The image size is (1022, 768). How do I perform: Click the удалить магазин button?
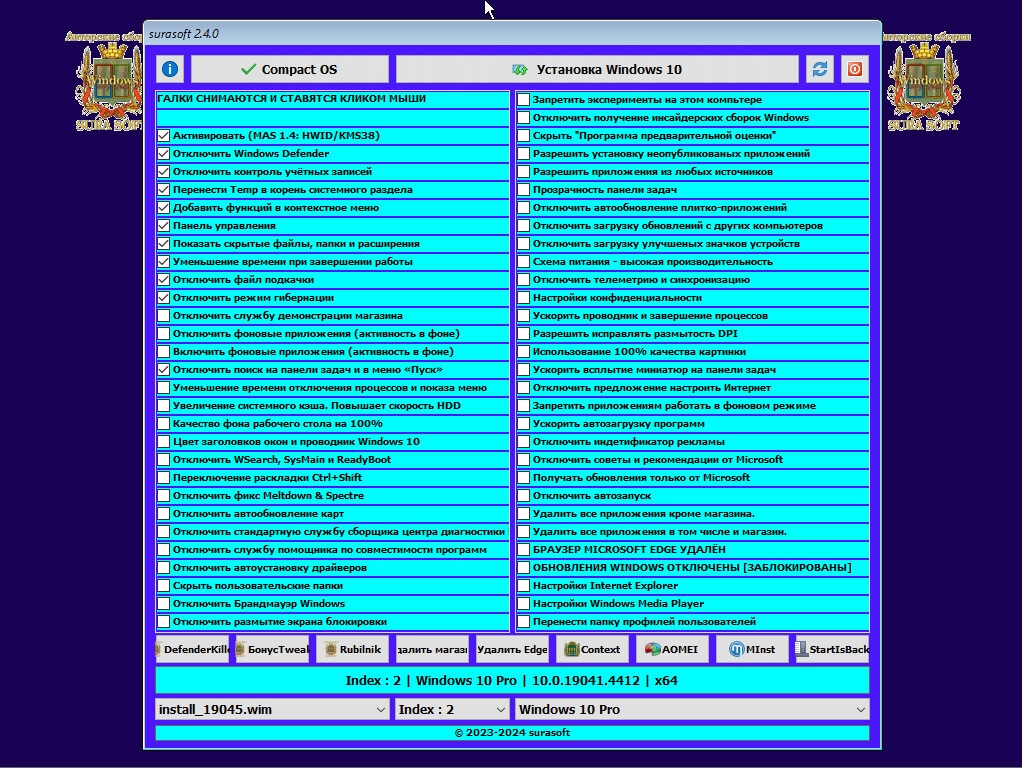pos(432,649)
